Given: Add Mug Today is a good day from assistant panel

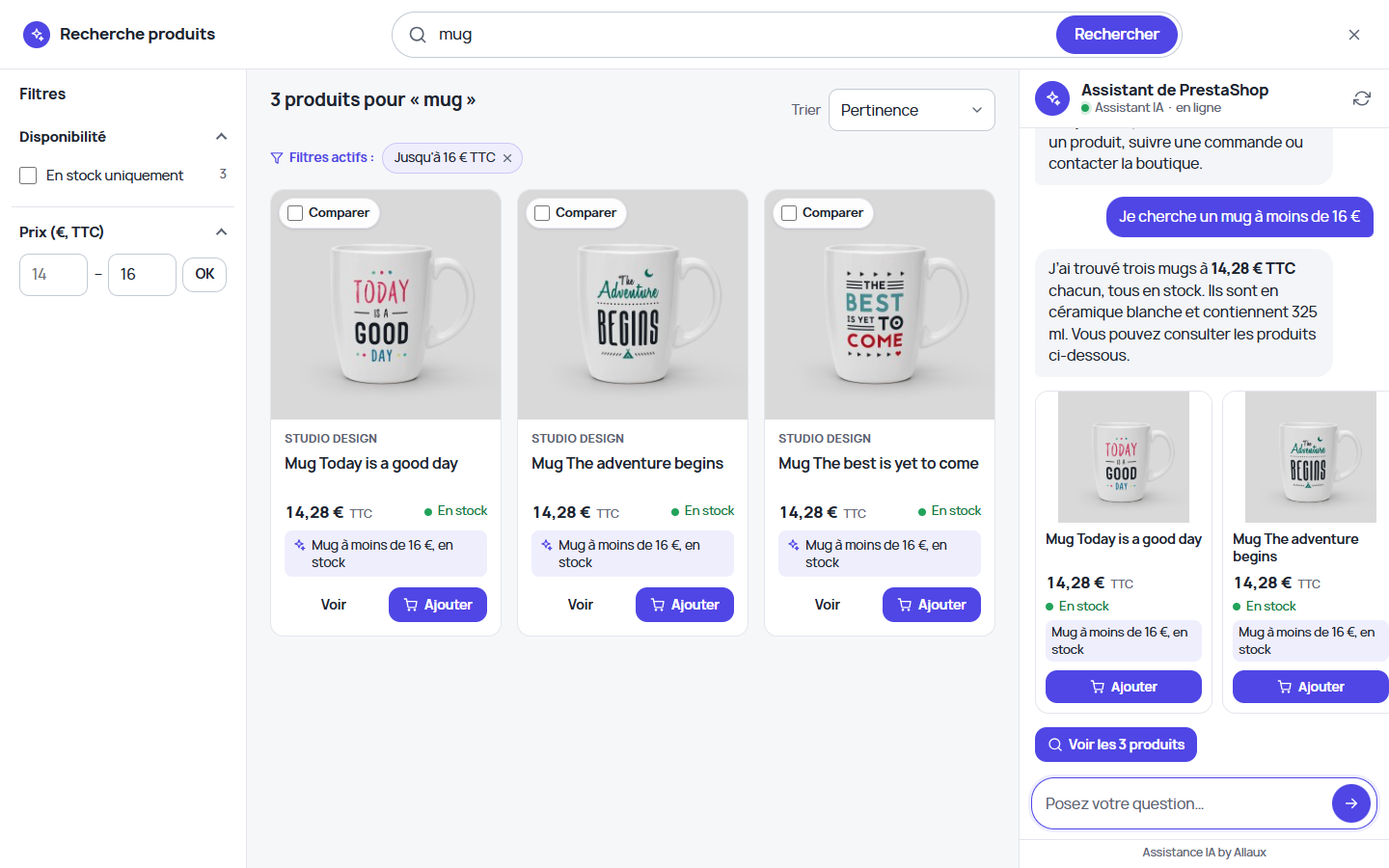Looking at the screenshot, I should [1124, 687].
